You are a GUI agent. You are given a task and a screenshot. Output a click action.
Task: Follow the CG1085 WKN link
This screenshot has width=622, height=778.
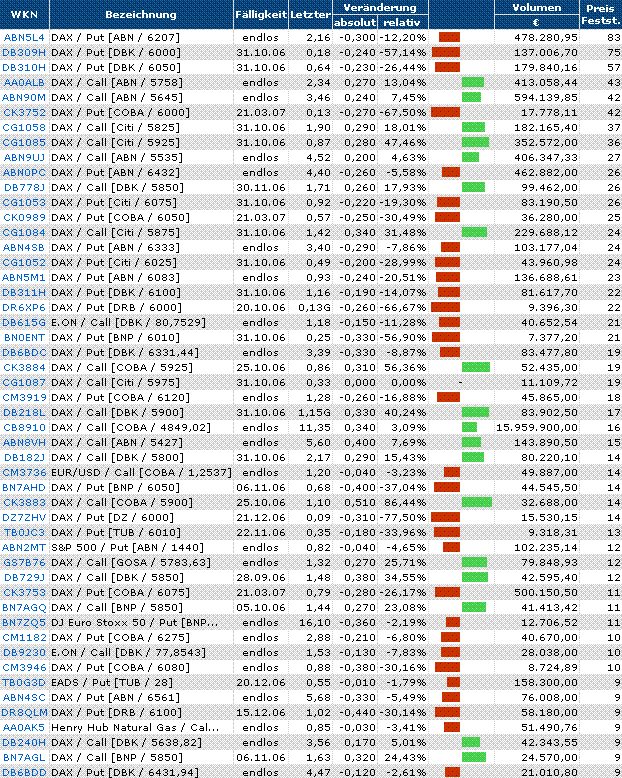tap(24, 142)
